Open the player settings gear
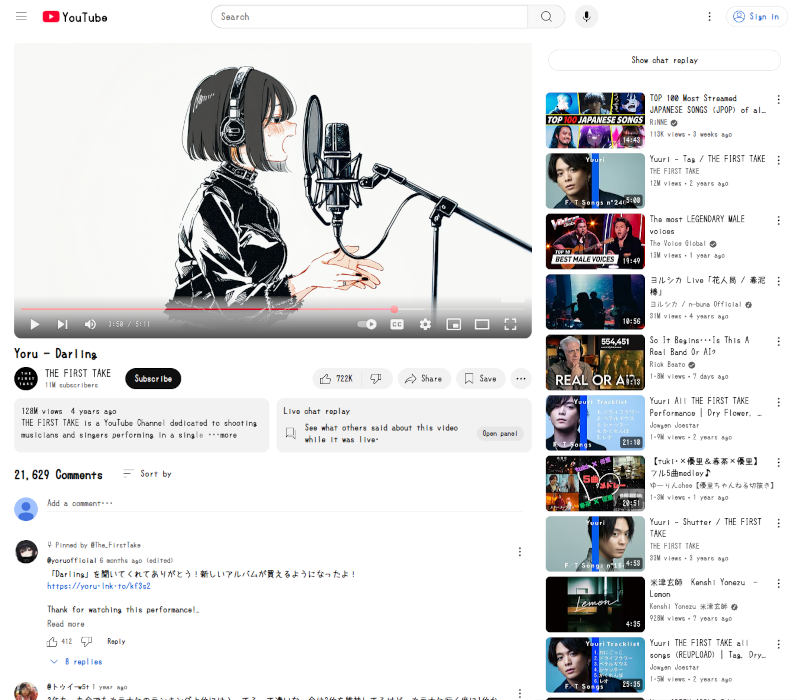797x700 pixels. point(425,324)
